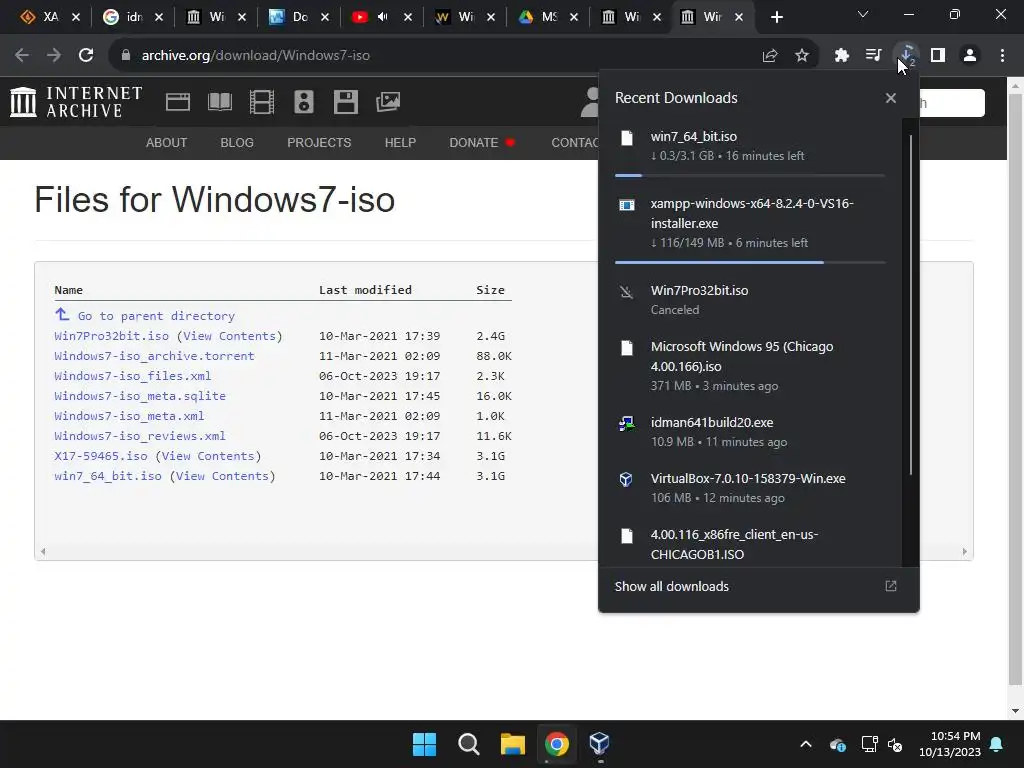The width and height of the screenshot is (1024, 768).
Task: Show hidden system tray icons
Action: point(806,744)
